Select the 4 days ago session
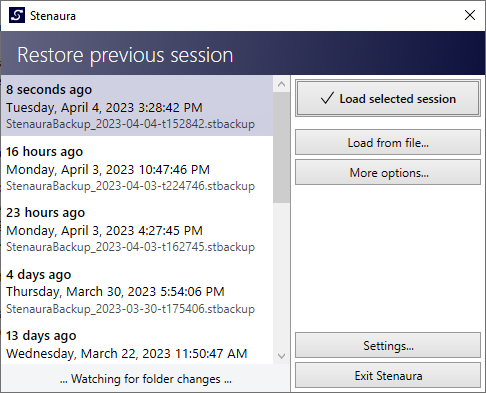 [137, 291]
